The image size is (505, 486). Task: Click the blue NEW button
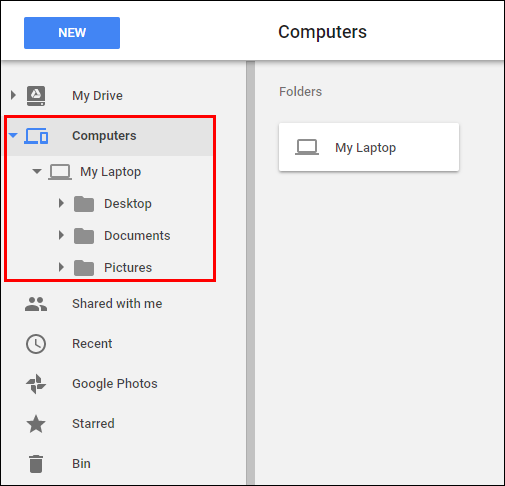click(x=72, y=33)
